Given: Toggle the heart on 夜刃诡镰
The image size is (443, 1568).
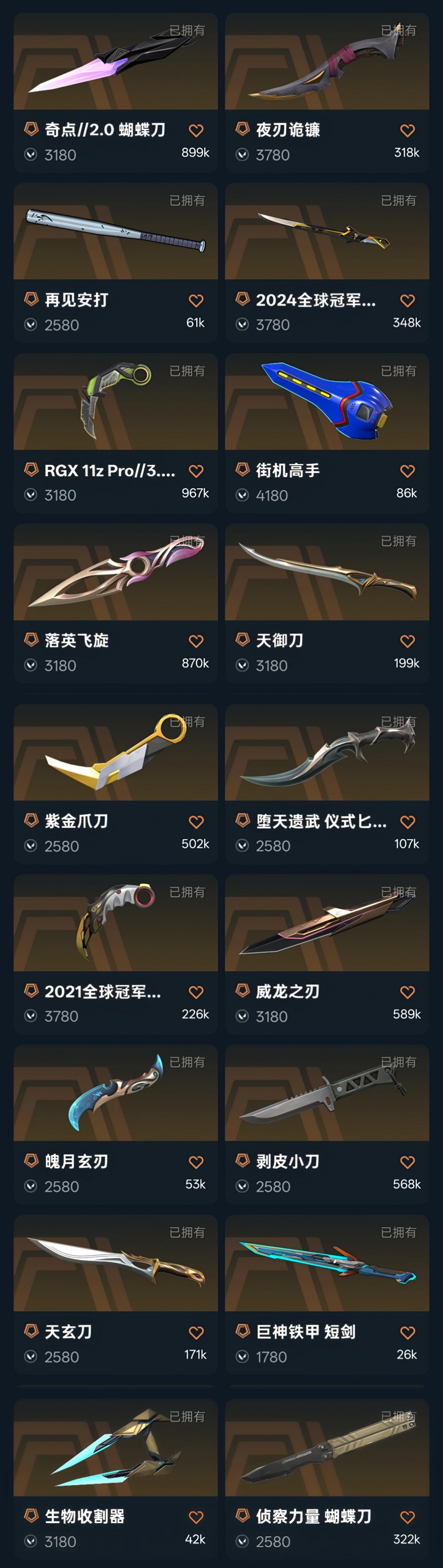Looking at the screenshot, I should point(407,130).
